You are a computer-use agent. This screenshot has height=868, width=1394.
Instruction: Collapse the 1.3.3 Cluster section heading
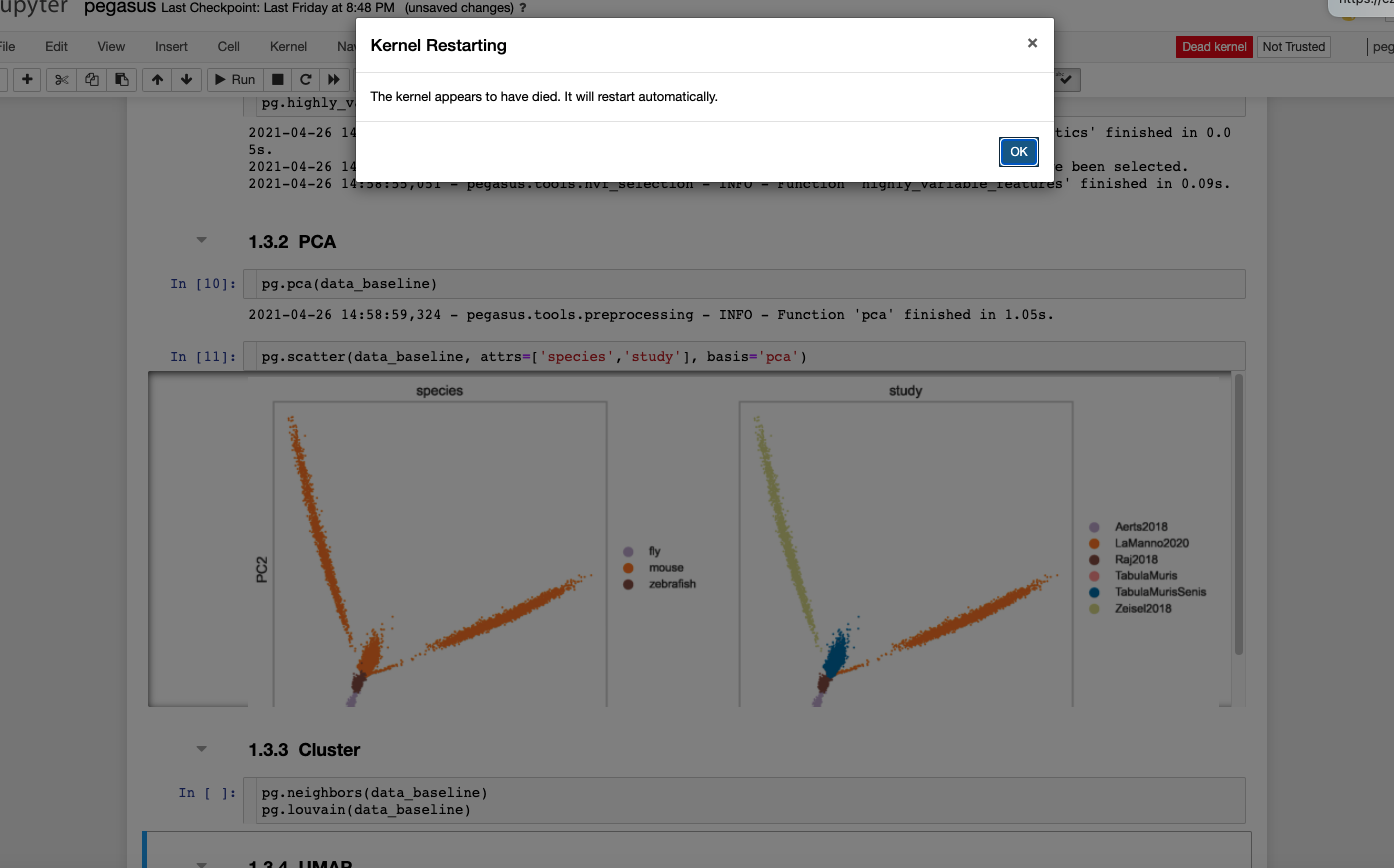[x=201, y=747]
